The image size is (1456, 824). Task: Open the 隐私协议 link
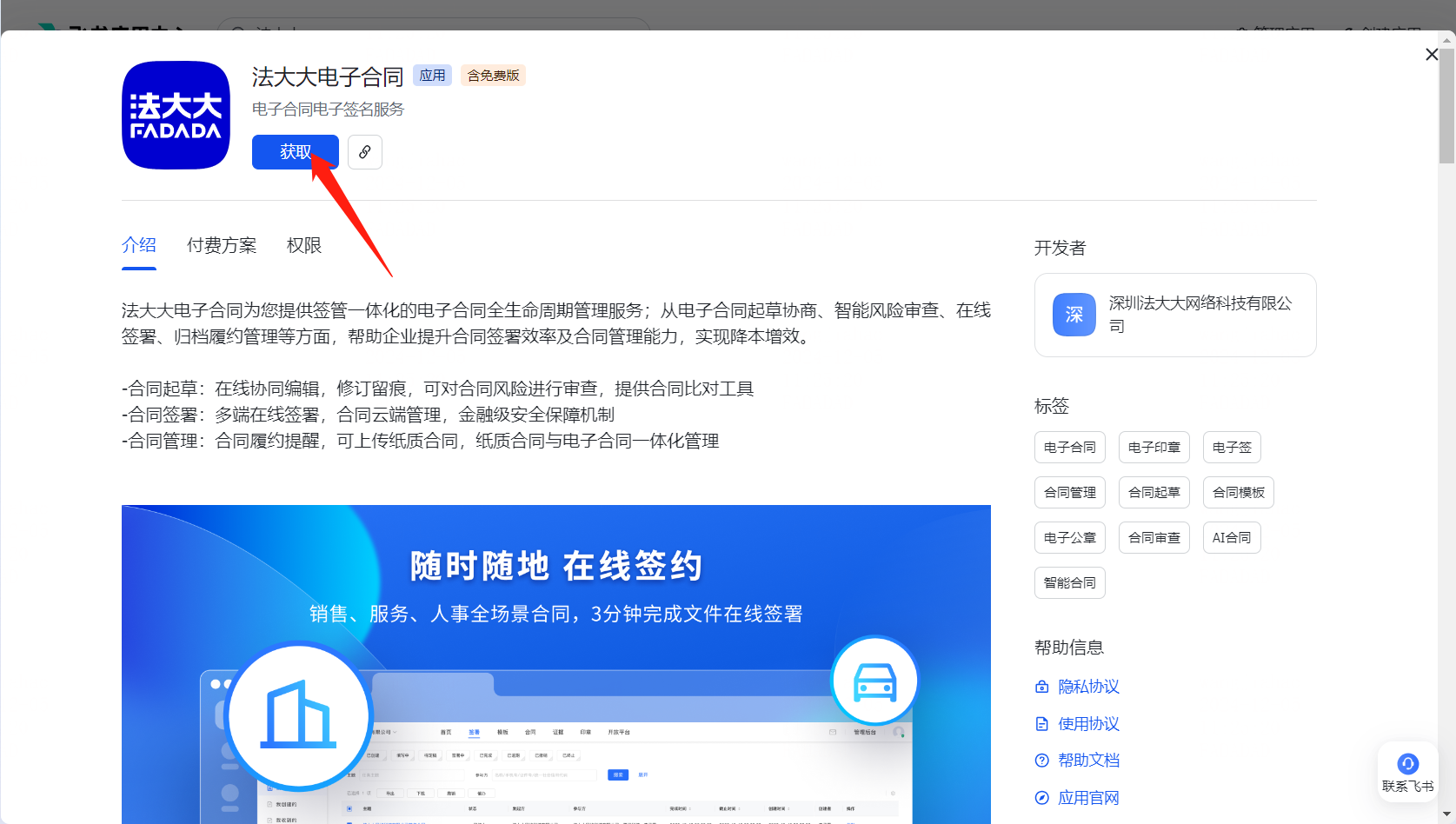pos(1088,687)
